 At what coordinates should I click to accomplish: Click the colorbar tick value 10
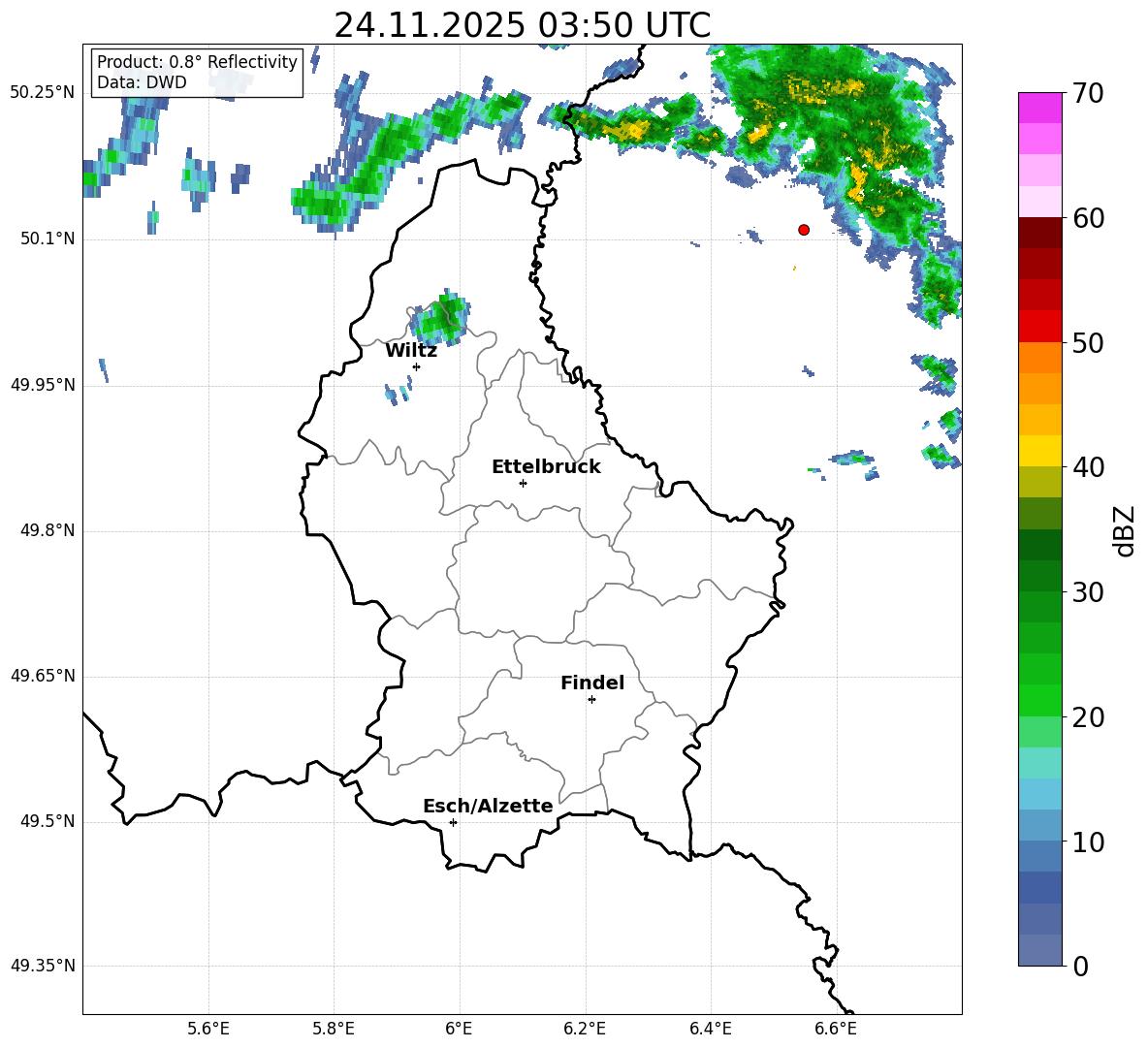(x=1088, y=842)
